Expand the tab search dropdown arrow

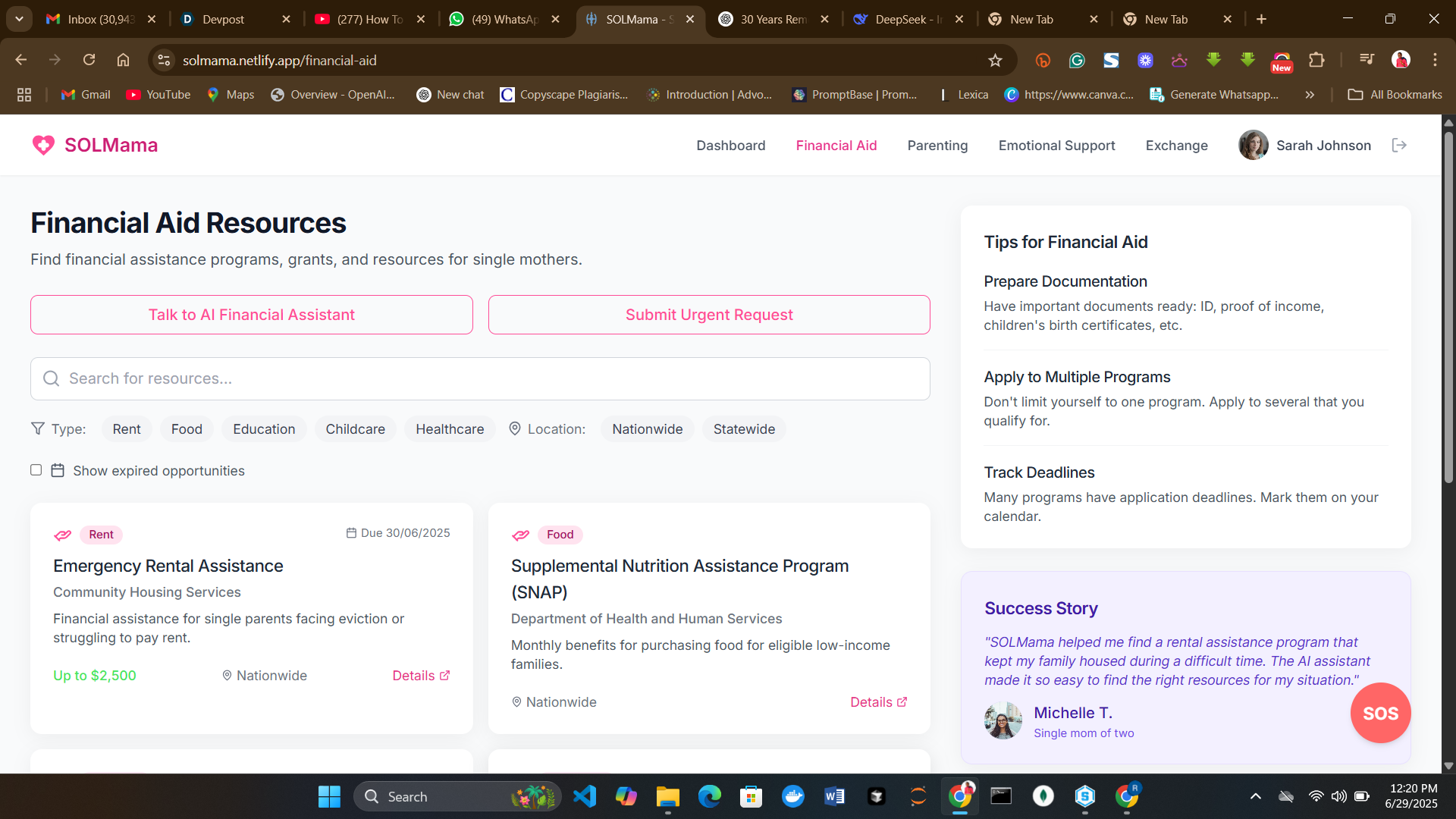pyautogui.click(x=19, y=19)
